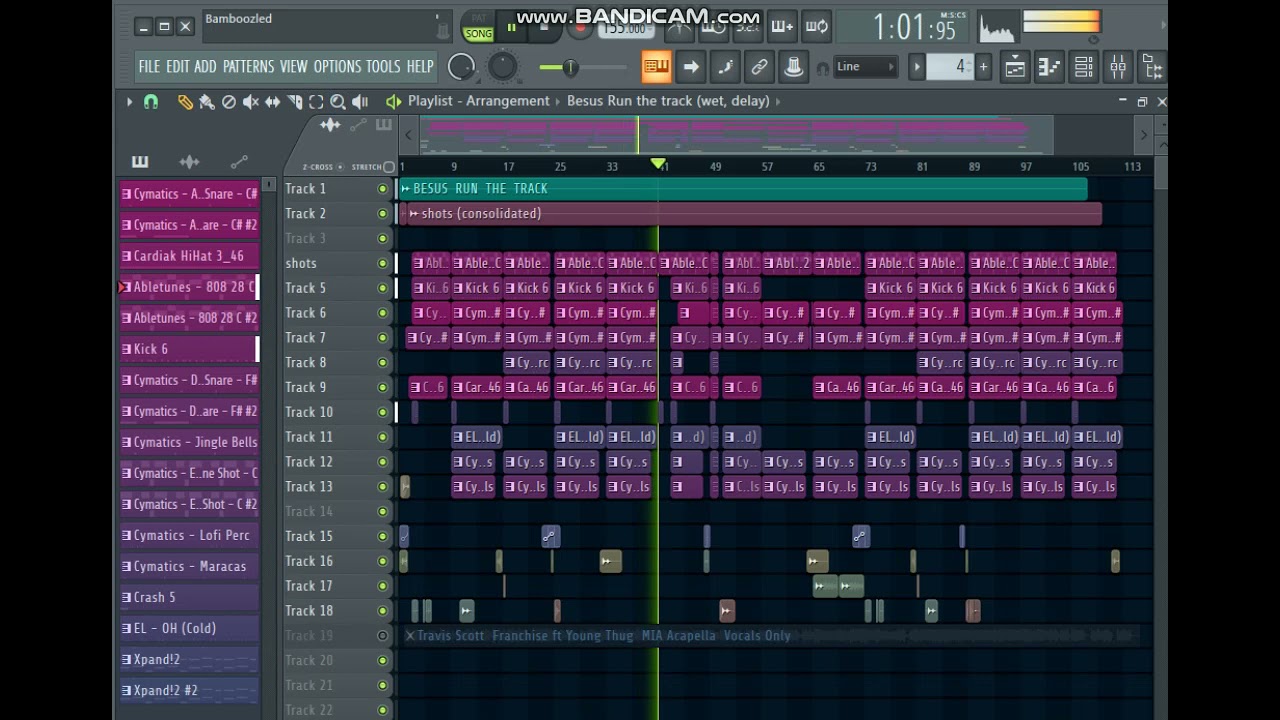The image size is (1280, 720).
Task: Open the ADD menu
Action: click(x=205, y=67)
